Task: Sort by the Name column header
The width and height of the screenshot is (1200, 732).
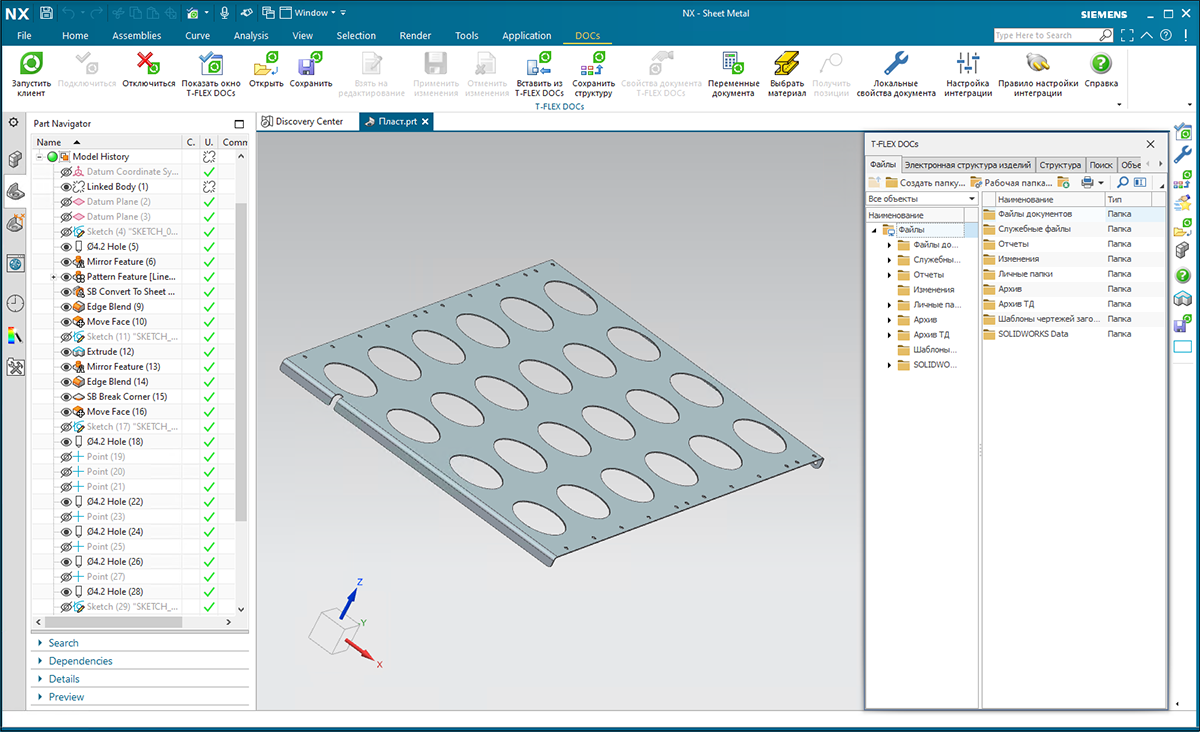Action: (x=107, y=142)
